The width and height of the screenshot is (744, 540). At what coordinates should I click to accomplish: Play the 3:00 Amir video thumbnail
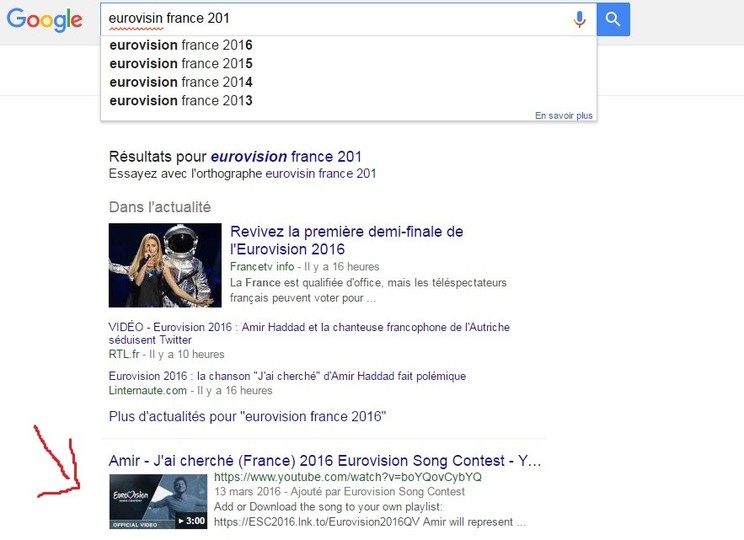(158, 502)
